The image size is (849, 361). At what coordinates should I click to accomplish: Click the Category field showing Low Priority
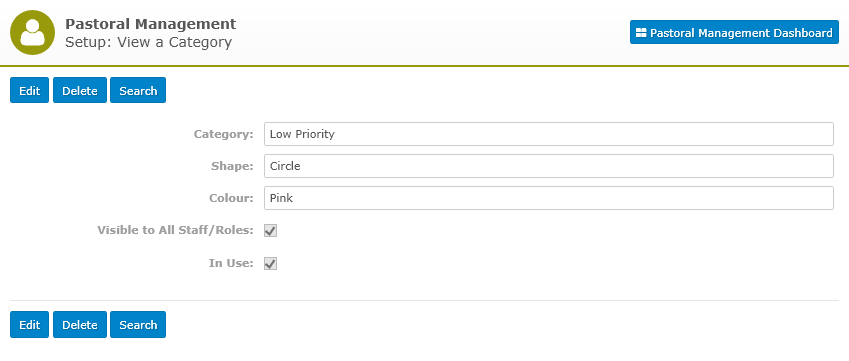(x=548, y=134)
